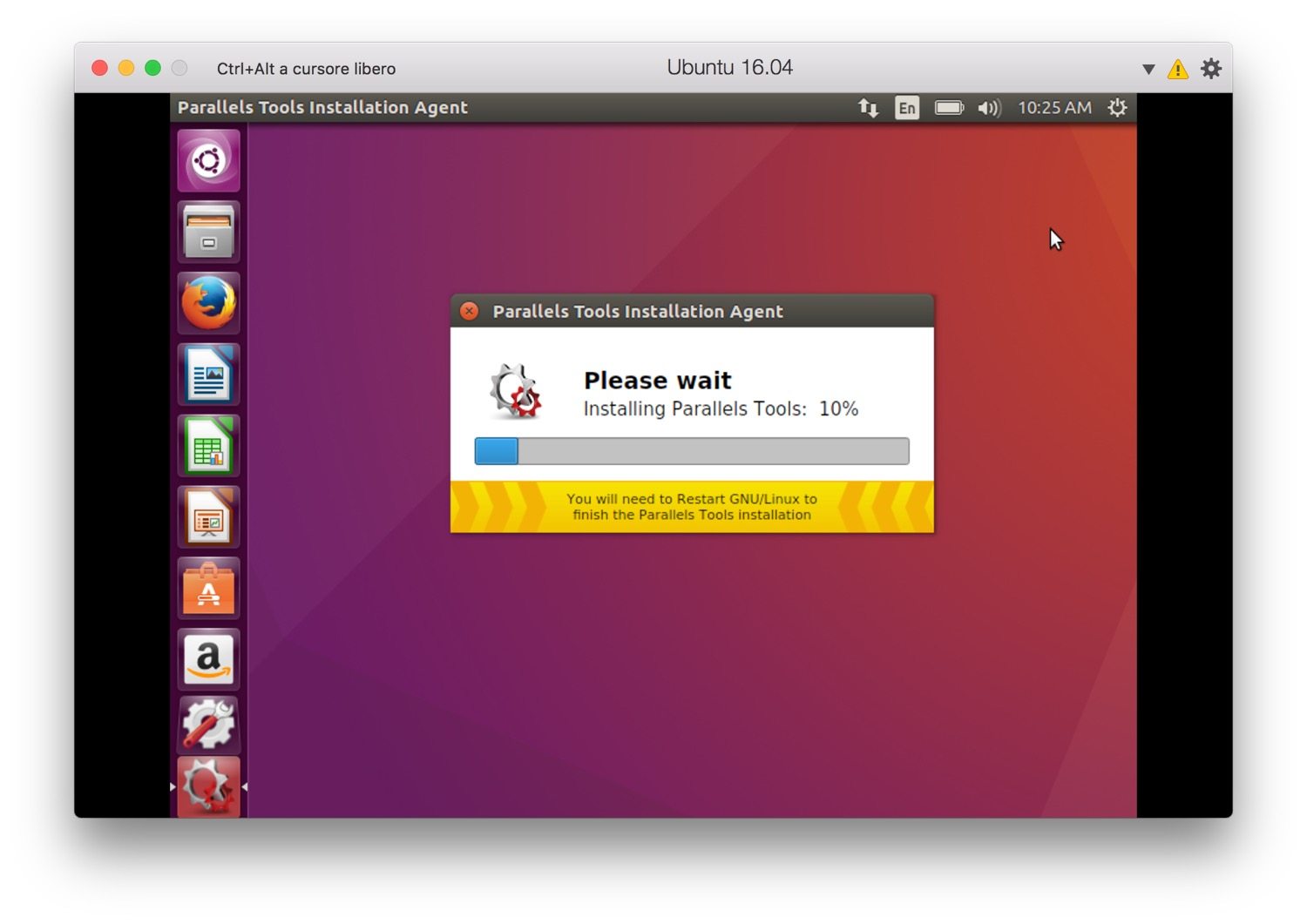Click the installer dialog's title bar text

638,312
